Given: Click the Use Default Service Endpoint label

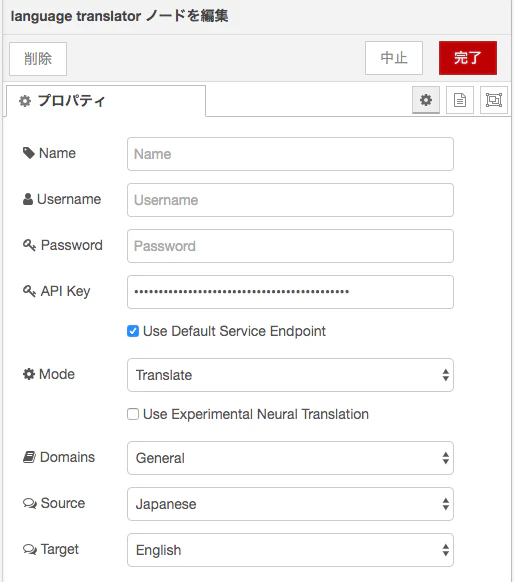Looking at the screenshot, I should (234, 331).
